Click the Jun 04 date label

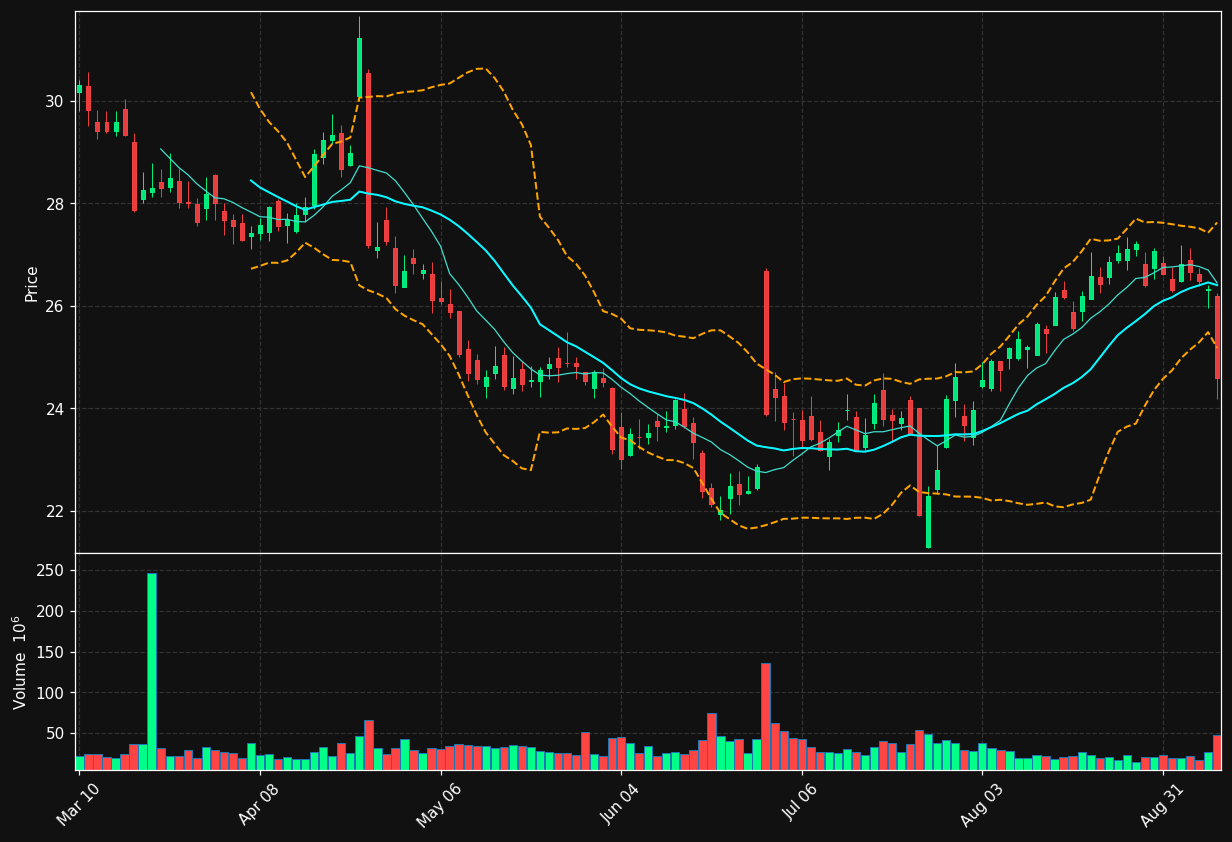tap(621, 804)
